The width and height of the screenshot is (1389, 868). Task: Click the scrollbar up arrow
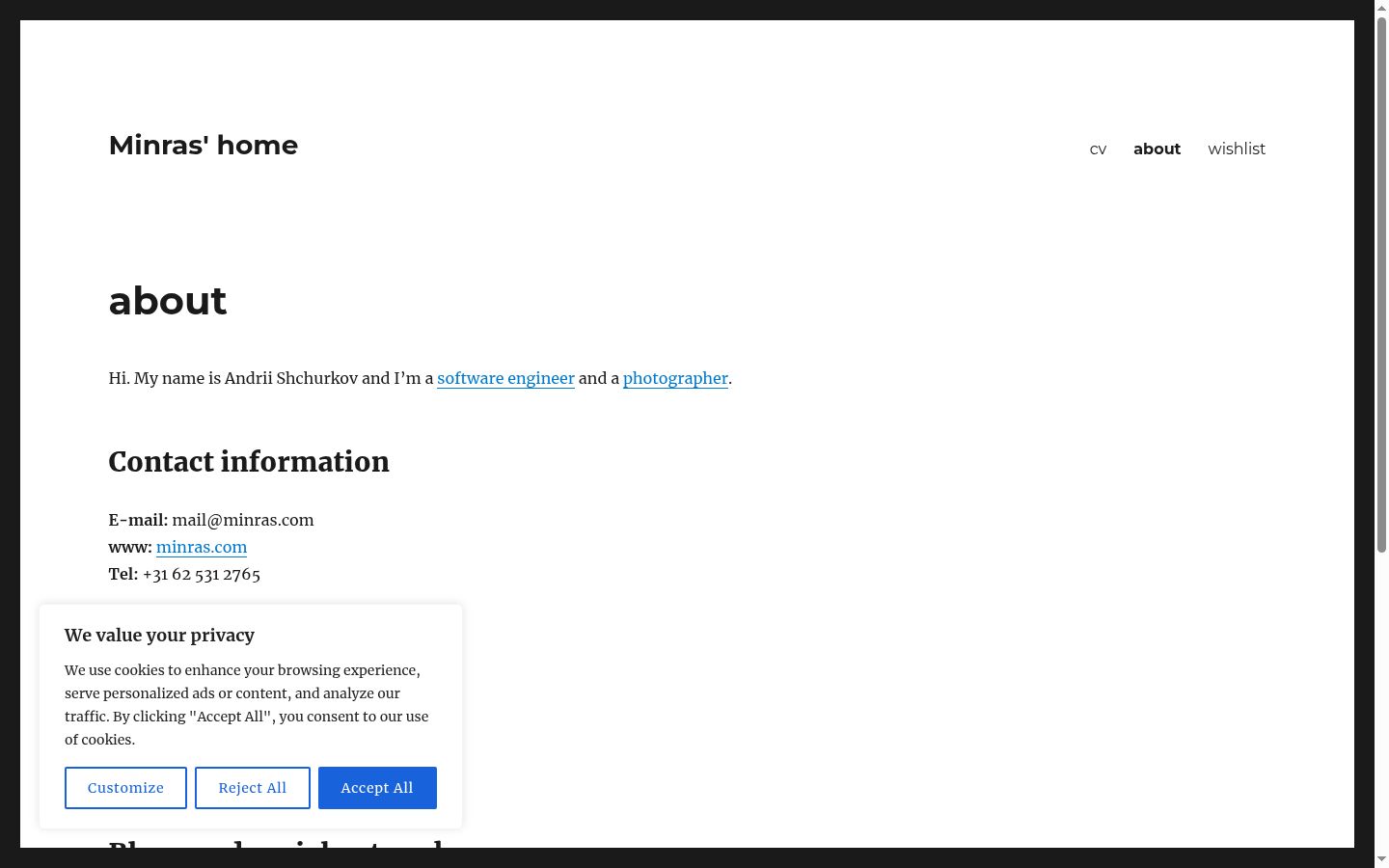coord(1381,7)
